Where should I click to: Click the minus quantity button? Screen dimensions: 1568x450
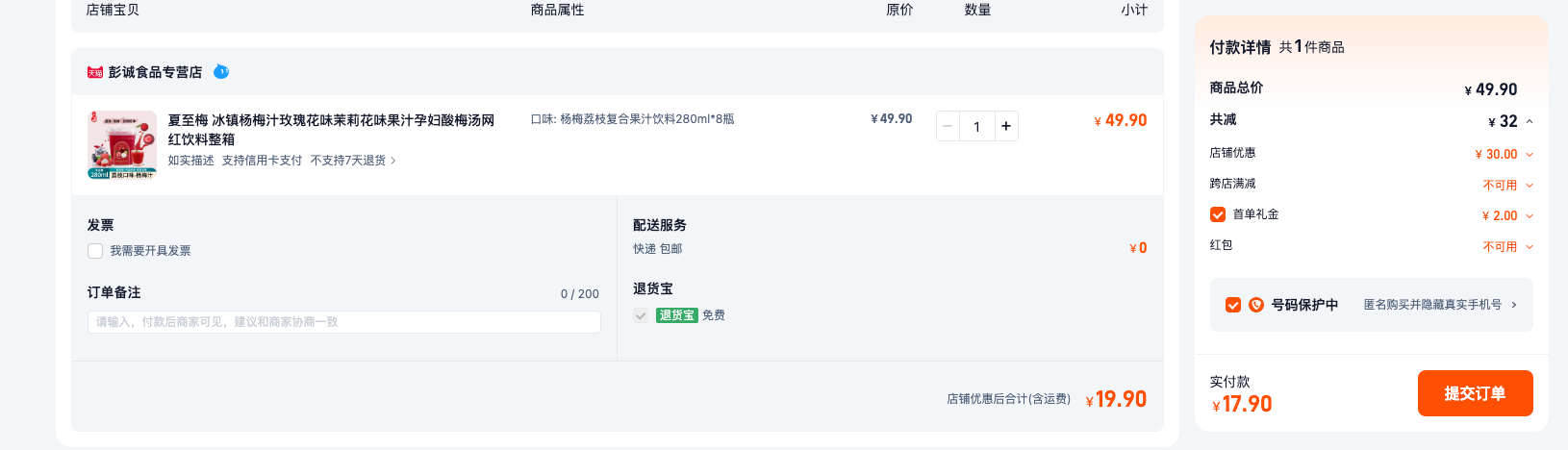tap(948, 126)
